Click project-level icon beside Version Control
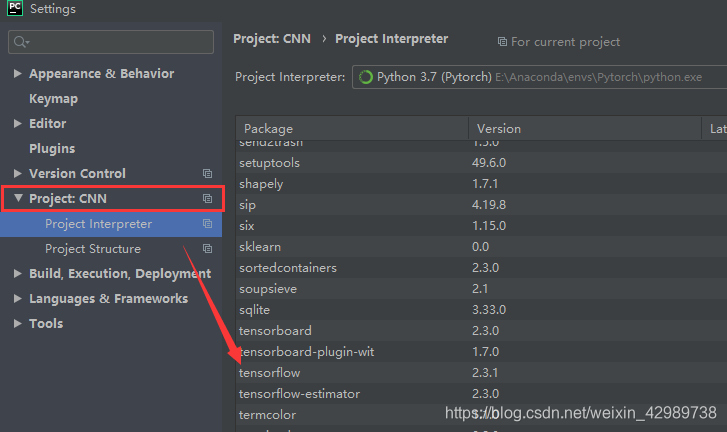This screenshot has height=432, width=727. [207, 173]
